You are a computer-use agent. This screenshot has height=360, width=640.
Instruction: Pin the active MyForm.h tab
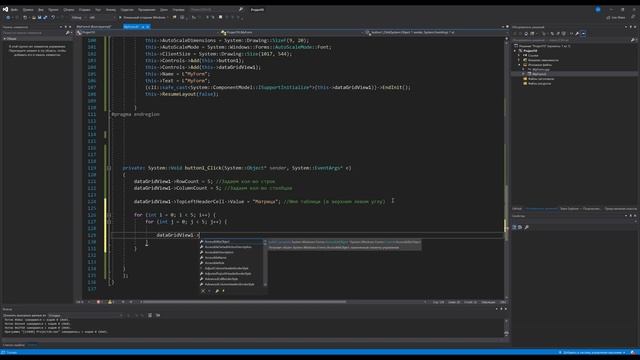[143, 27]
